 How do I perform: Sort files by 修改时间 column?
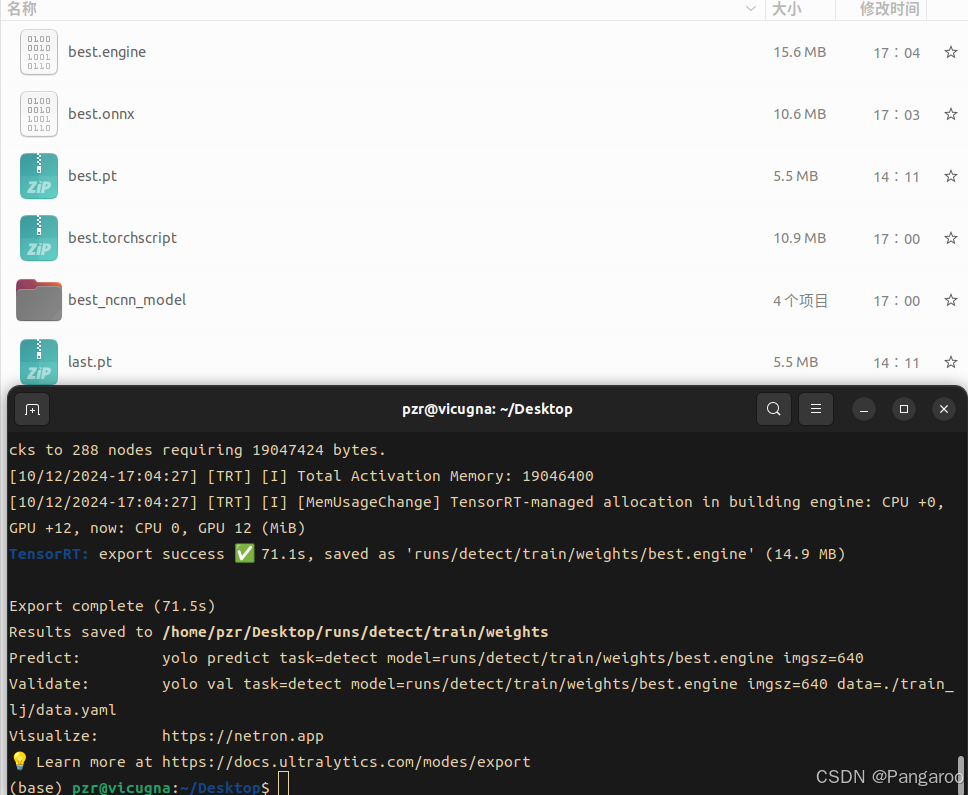point(881,9)
